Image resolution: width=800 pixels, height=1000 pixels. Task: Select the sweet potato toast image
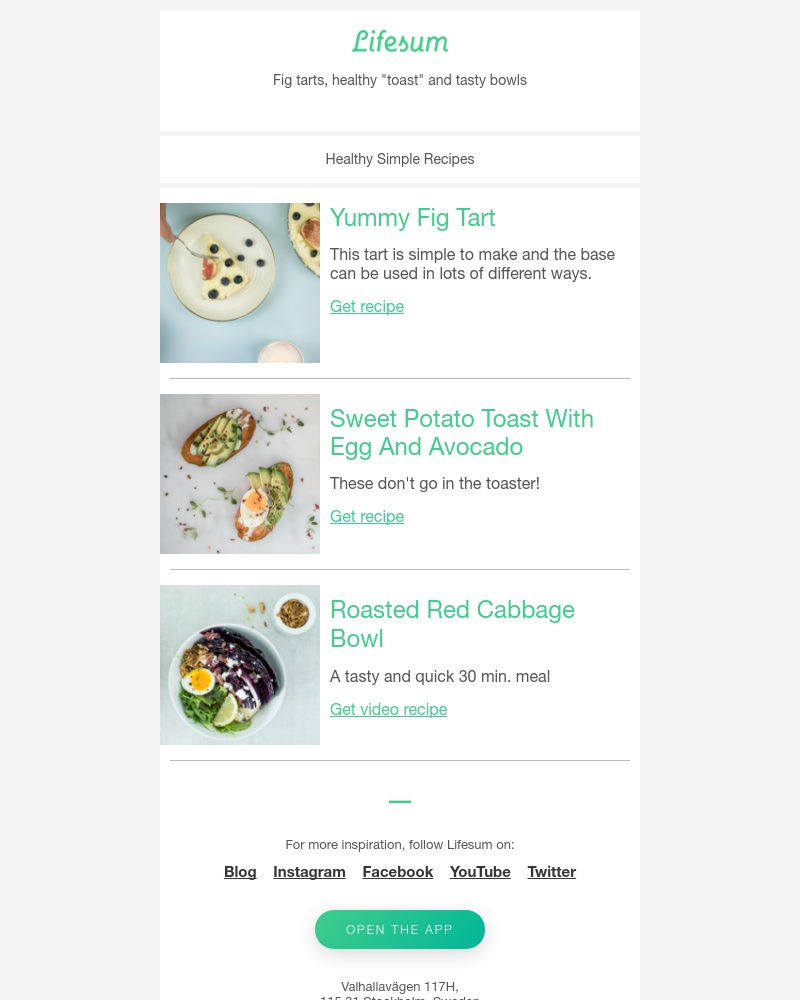[x=240, y=474]
